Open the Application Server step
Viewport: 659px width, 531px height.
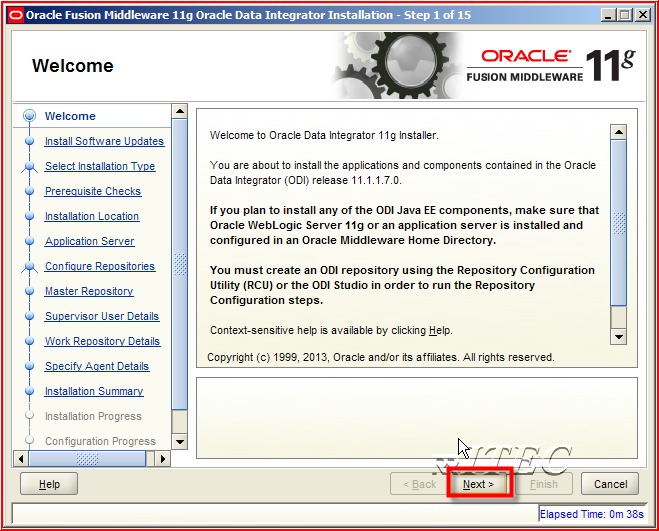90,241
